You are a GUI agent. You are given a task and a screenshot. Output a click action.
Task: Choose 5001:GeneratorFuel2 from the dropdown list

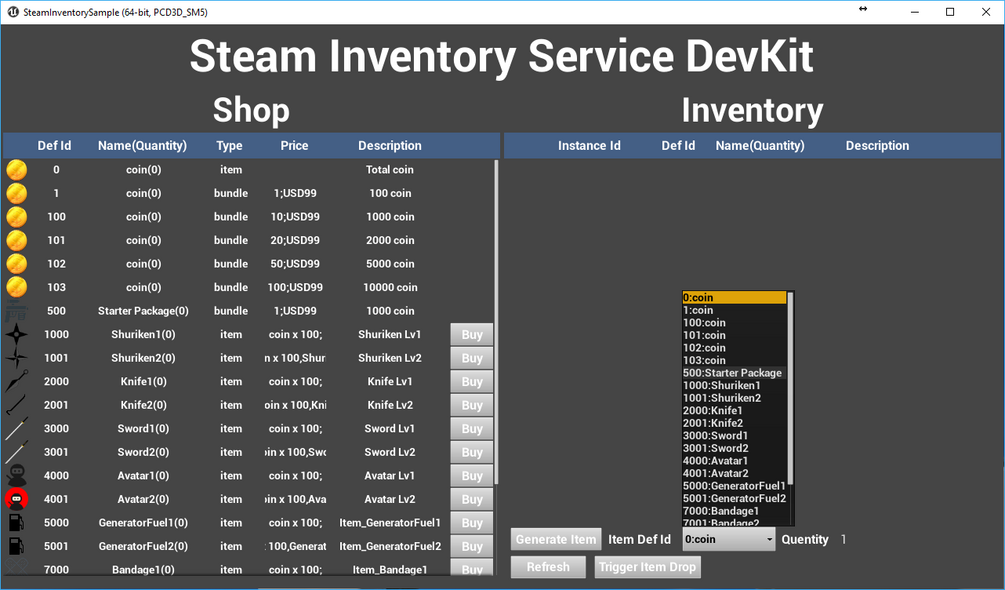coord(735,498)
